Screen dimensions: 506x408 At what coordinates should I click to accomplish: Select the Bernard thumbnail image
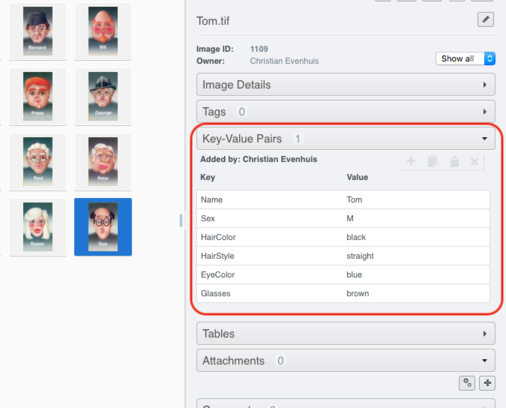click(38, 31)
